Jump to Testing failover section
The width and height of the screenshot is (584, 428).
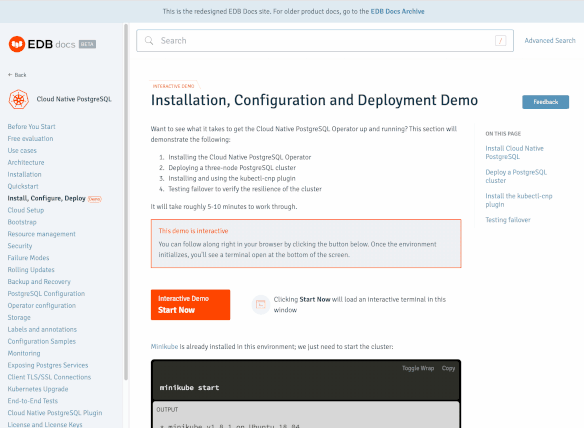(508, 220)
